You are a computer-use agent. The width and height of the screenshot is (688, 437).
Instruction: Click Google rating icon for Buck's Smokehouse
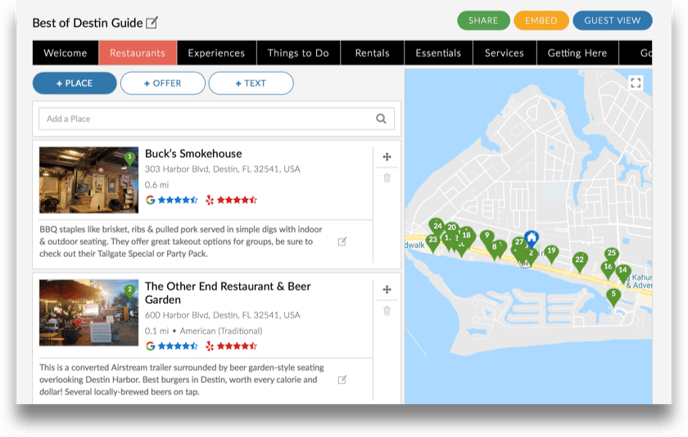click(x=150, y=200)
